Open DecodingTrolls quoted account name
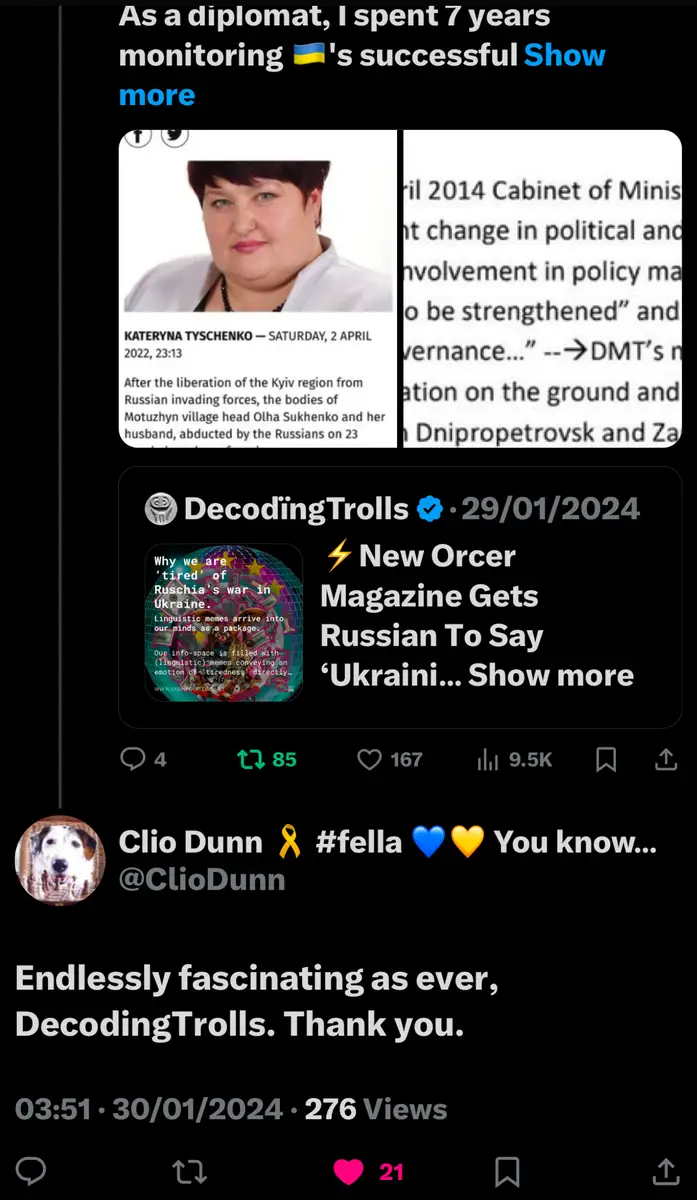The width and height of the screenshot is (697, 1200). (x=297, y=509)
